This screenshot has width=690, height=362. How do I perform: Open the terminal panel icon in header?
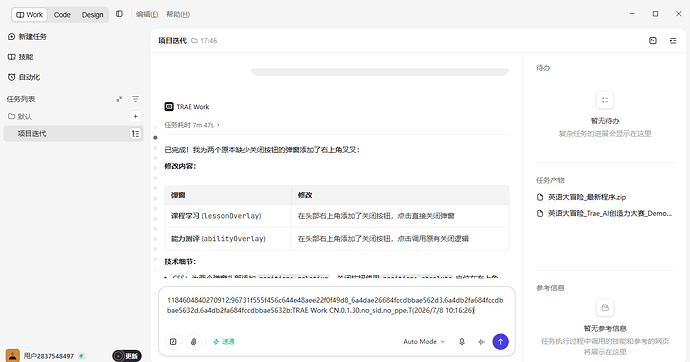coord(653,40)
